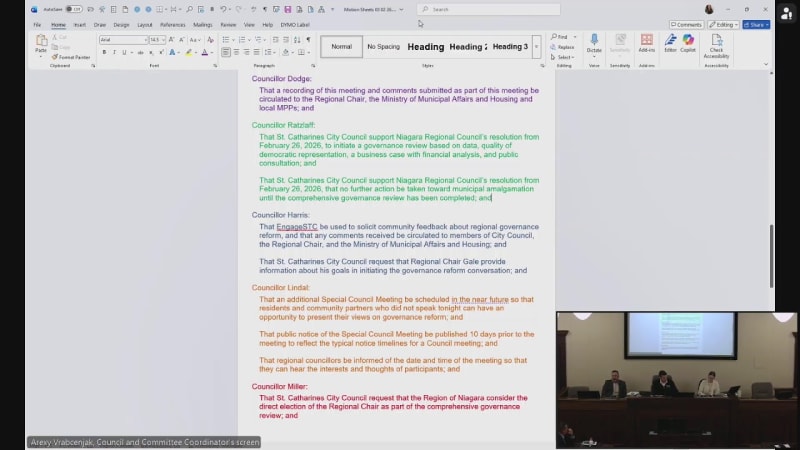The height and width of the screenshot is (450, 800).
Task: Open the Editing mode dropdown
Action: coord(723,24)
